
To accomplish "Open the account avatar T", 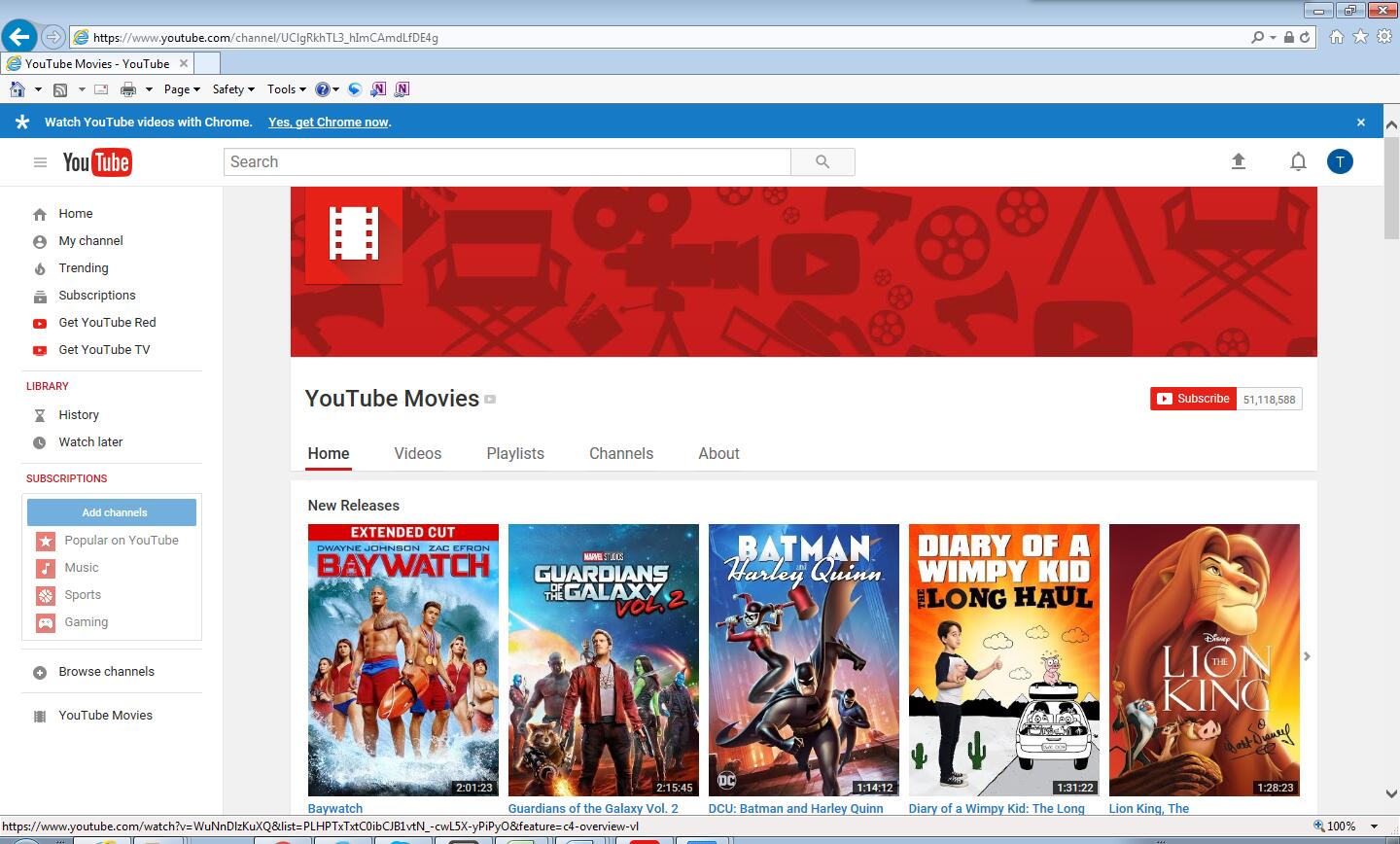I will click(1340, 162).
